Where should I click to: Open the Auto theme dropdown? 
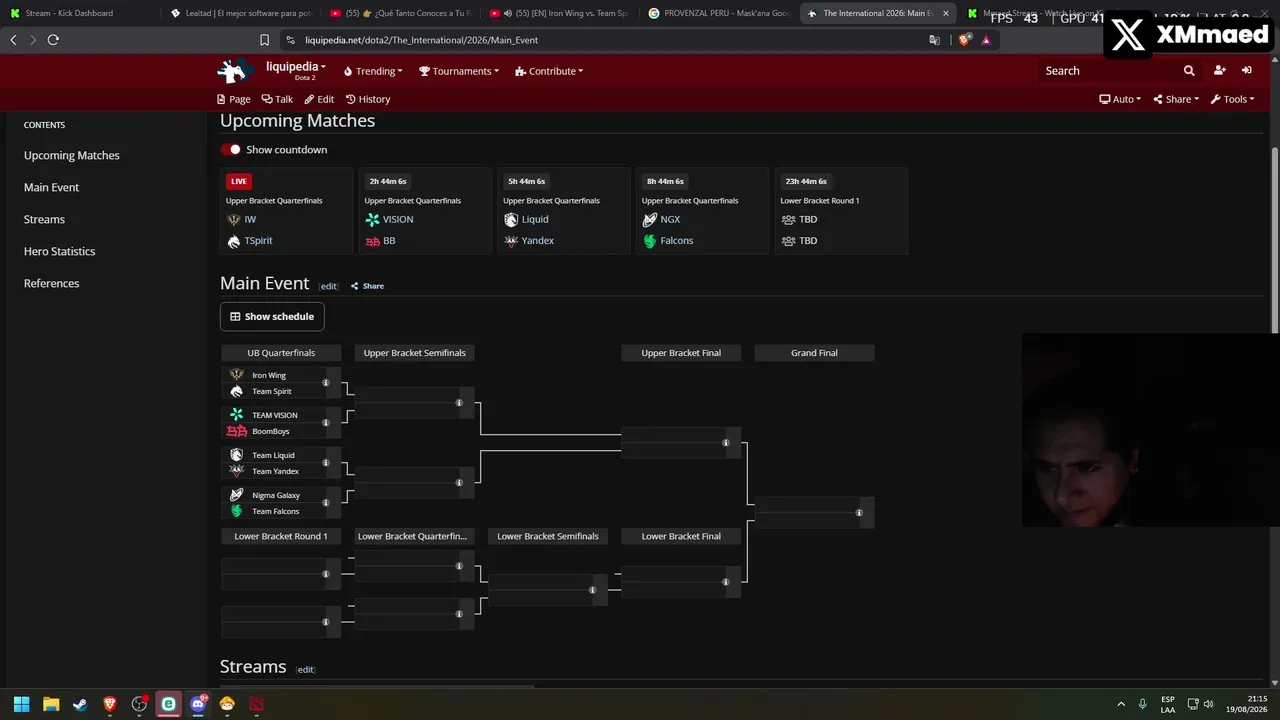[x=1120, y=99]
